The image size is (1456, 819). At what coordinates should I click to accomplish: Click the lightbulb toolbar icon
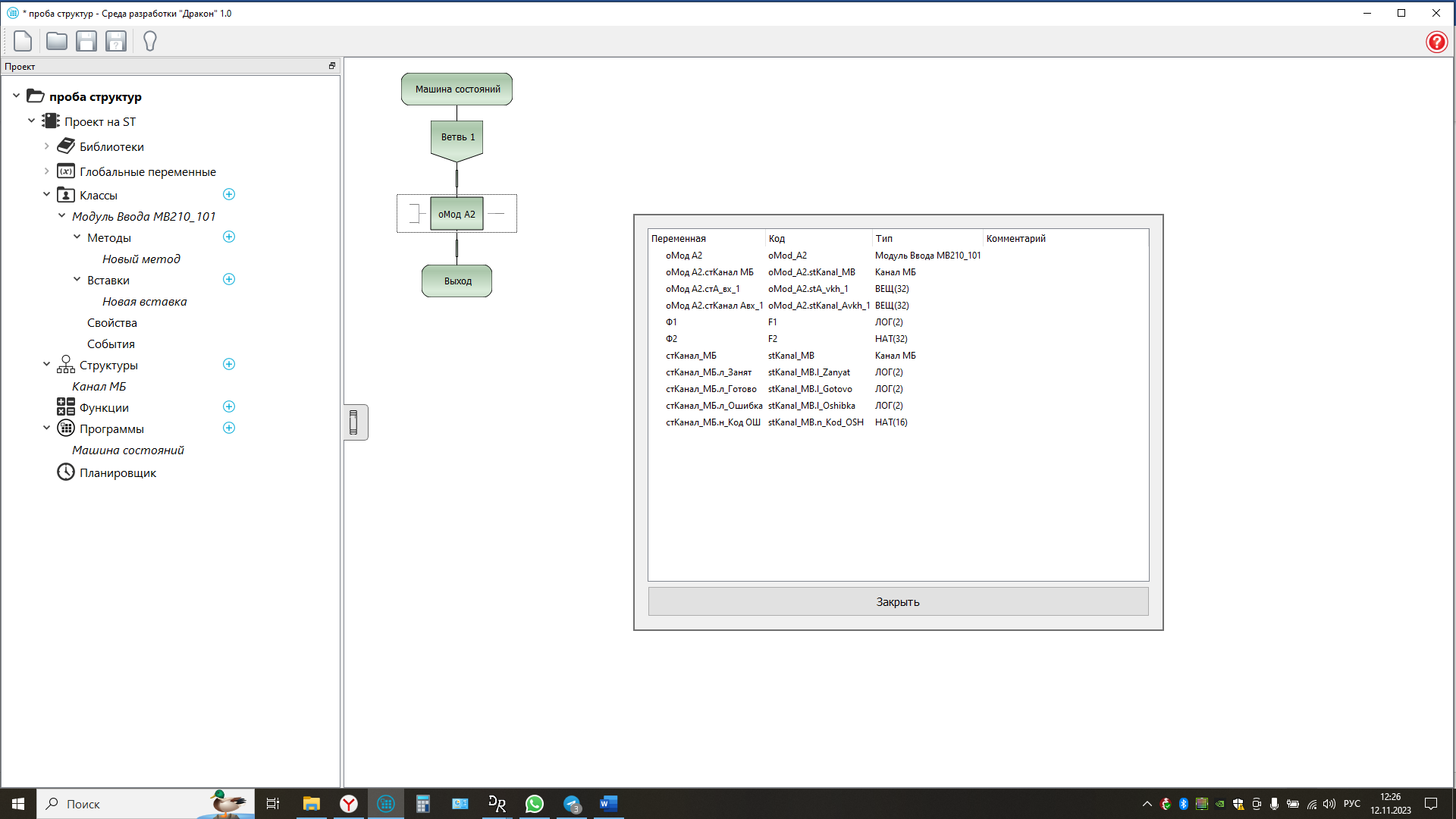[x=149, y=41]
